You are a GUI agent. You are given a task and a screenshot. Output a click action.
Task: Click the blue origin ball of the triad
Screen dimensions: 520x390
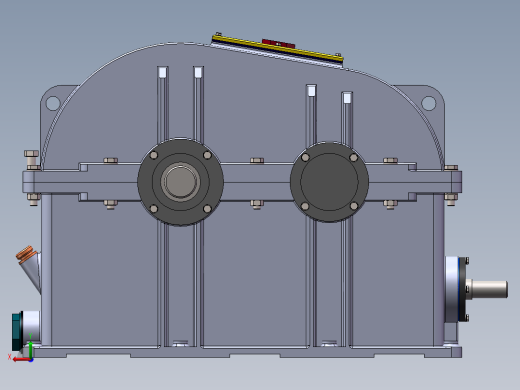point(31,360)
